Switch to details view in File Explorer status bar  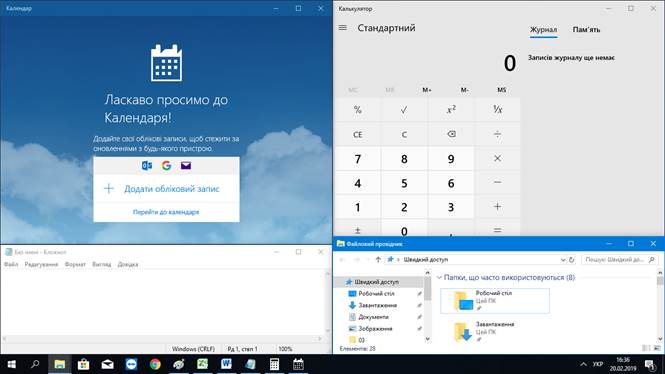646,348
